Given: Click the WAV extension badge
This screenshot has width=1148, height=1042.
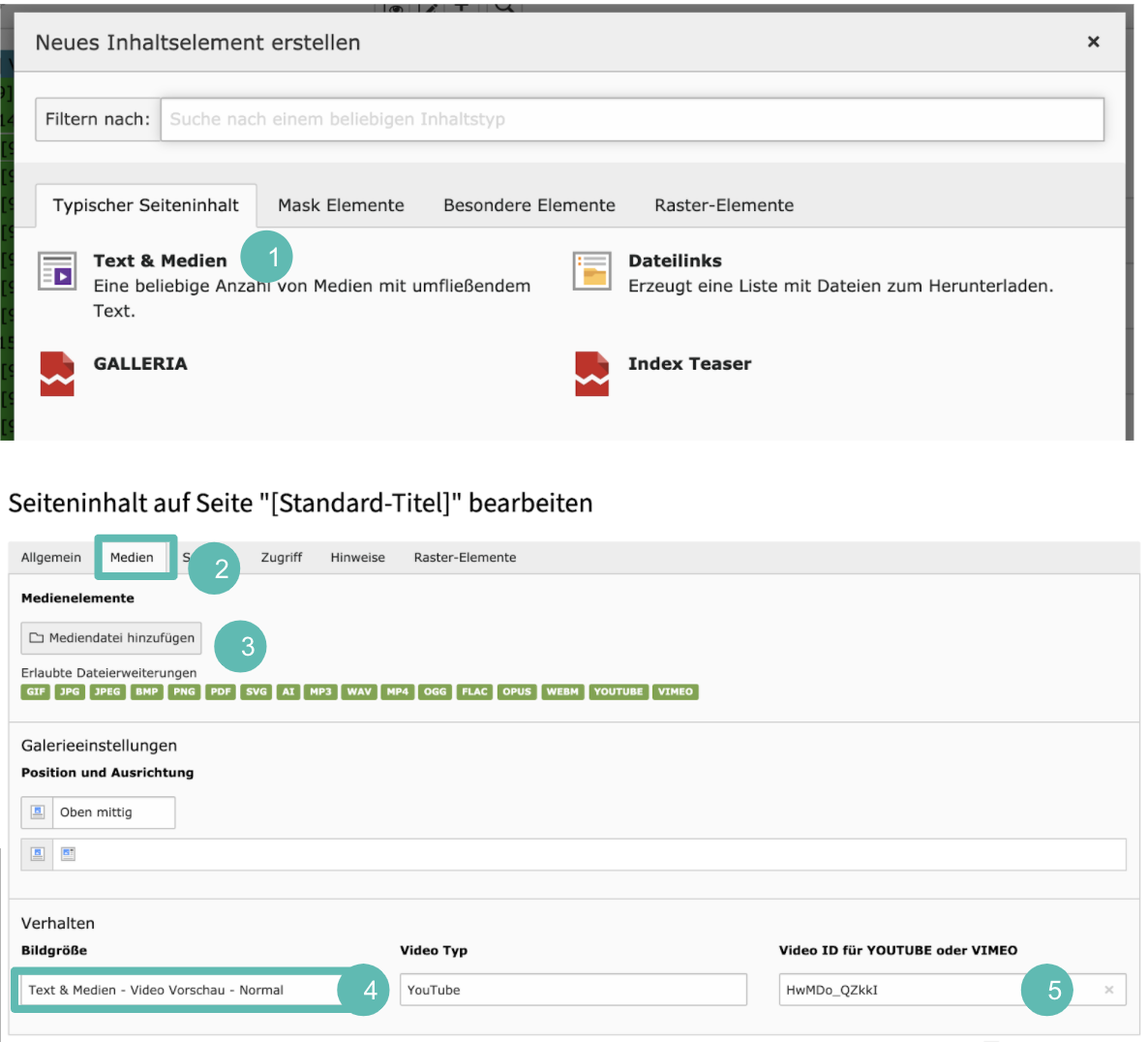Looking at the screenshot, I should coord(359,691).
